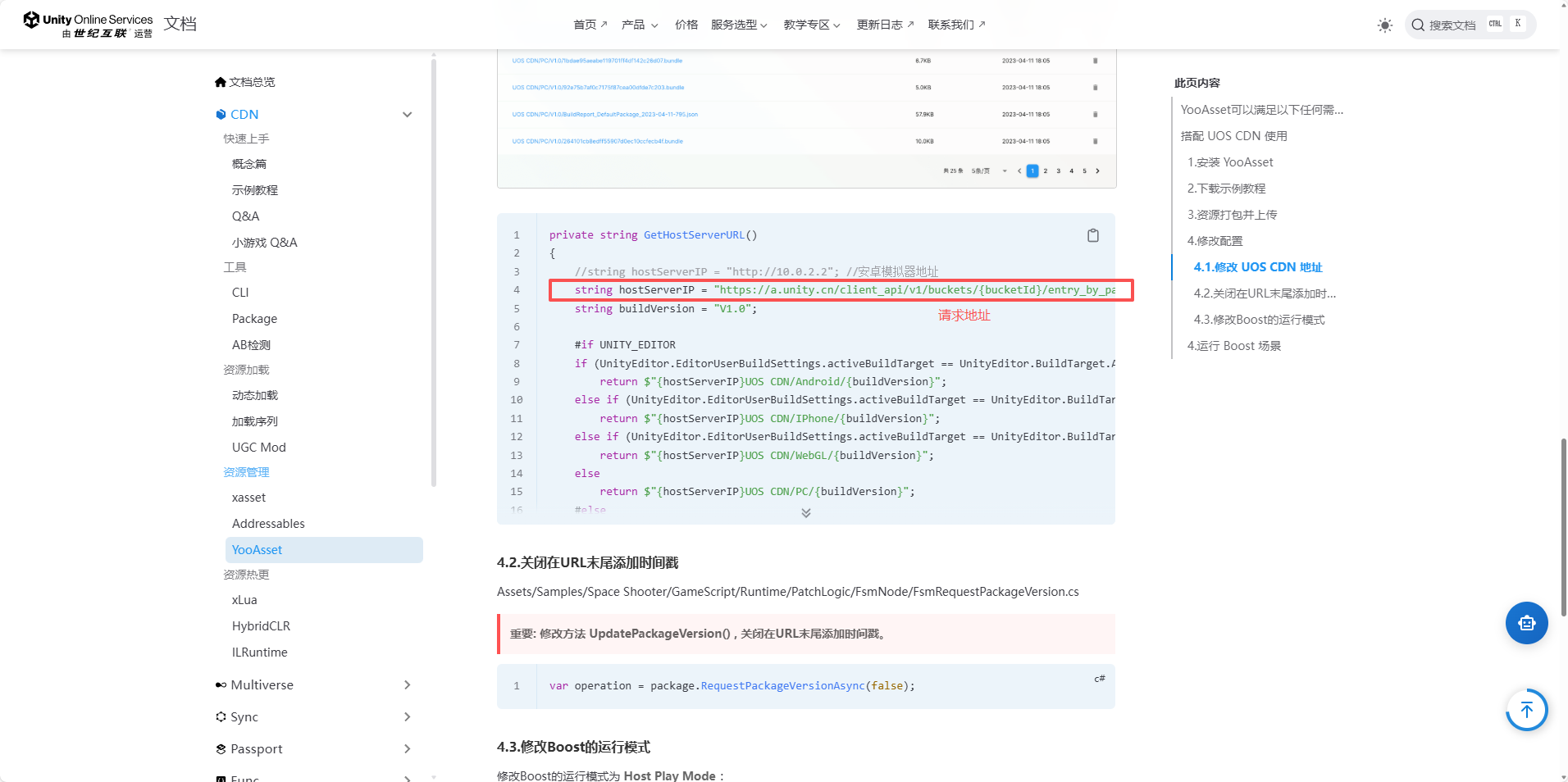Click the page vertical scrollbar

pyautogui.click(x=1563, y=527)
